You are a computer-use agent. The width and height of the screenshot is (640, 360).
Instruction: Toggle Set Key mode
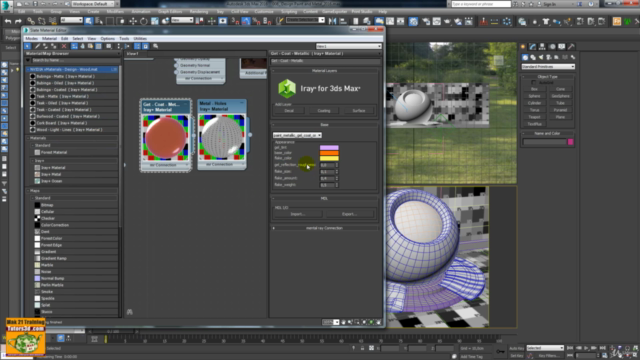(x=517, y=356)
